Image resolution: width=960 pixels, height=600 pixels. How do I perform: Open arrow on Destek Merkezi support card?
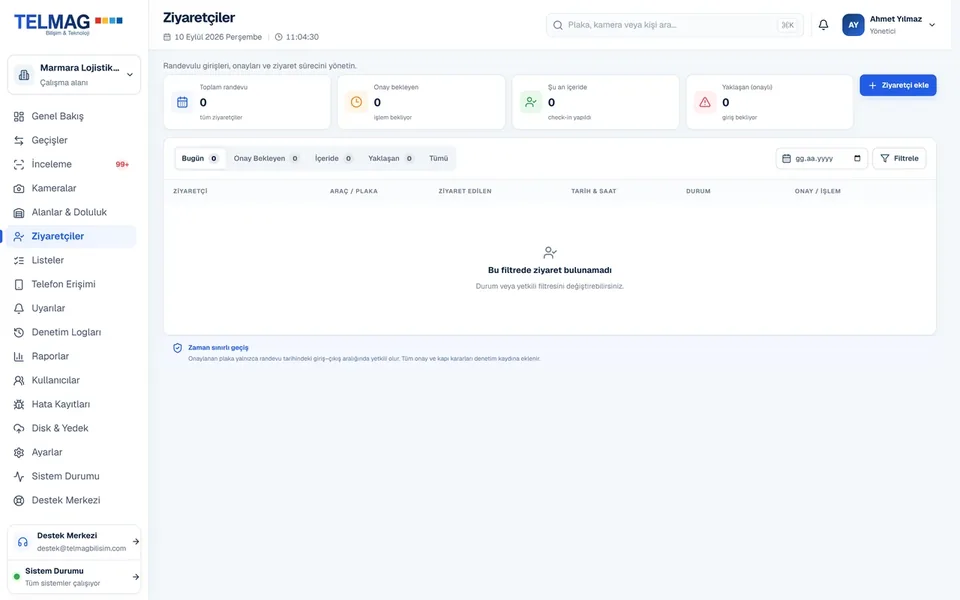click(x=136, y=542)
